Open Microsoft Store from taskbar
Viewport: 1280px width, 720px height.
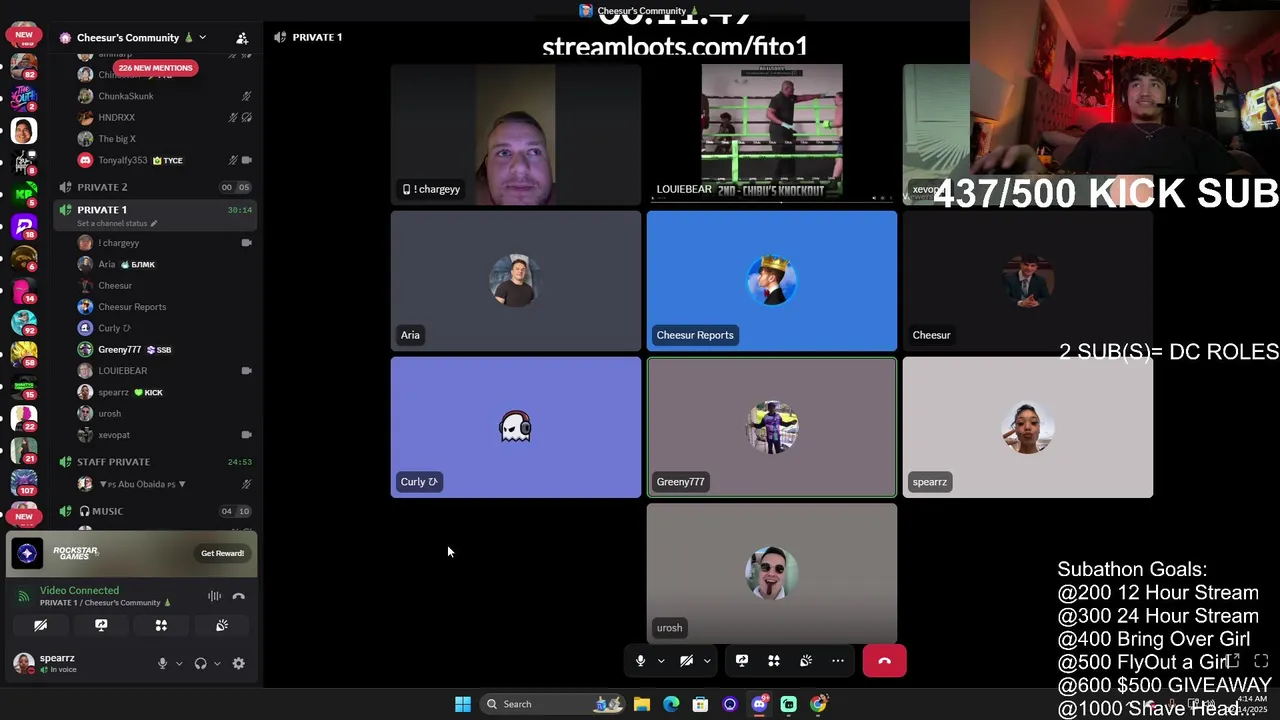700,704
